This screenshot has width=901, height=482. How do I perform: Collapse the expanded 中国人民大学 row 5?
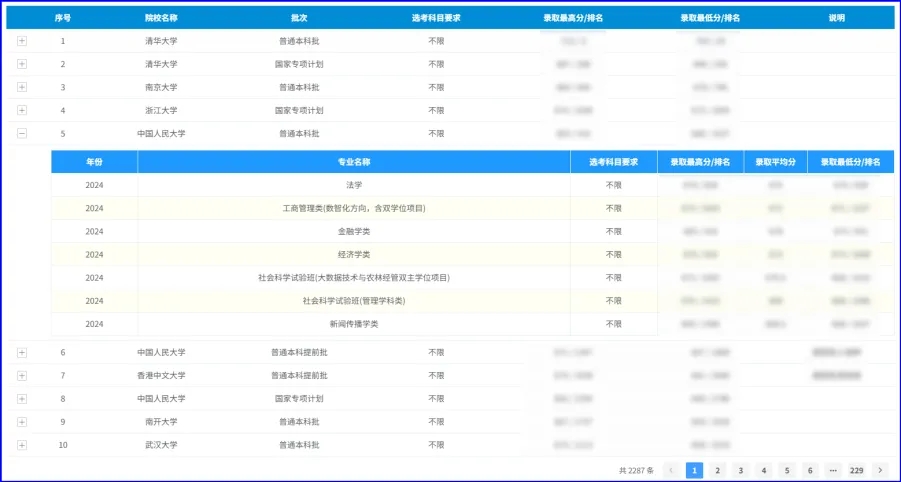point(22,133)
